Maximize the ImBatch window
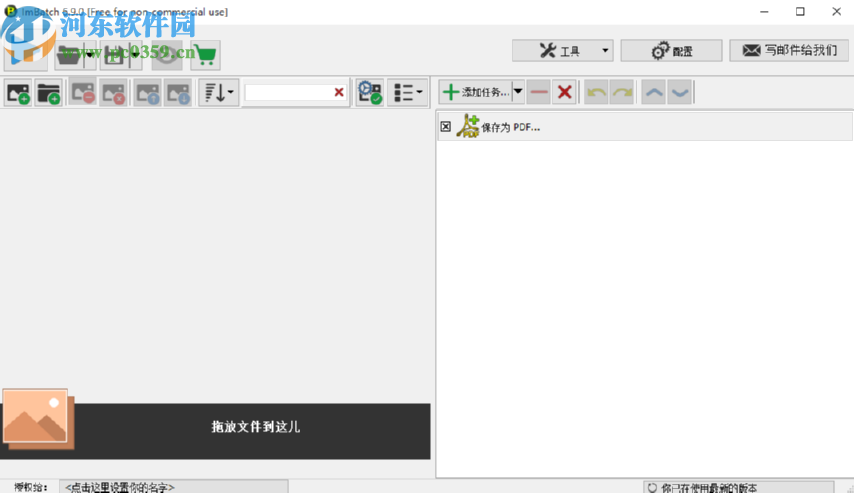This screenshot has height=493, width=854. pyautogui.click(x=800, y=11)
